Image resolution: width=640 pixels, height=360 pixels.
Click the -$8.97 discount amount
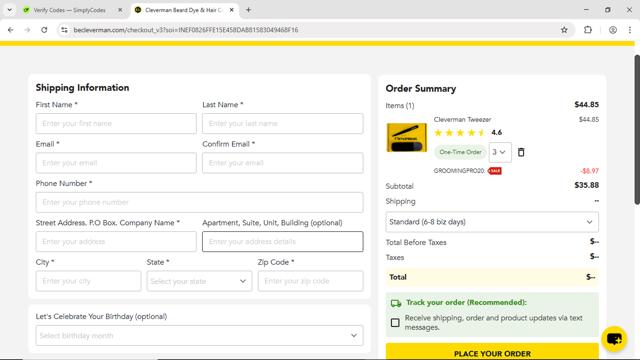pos(589,171)
